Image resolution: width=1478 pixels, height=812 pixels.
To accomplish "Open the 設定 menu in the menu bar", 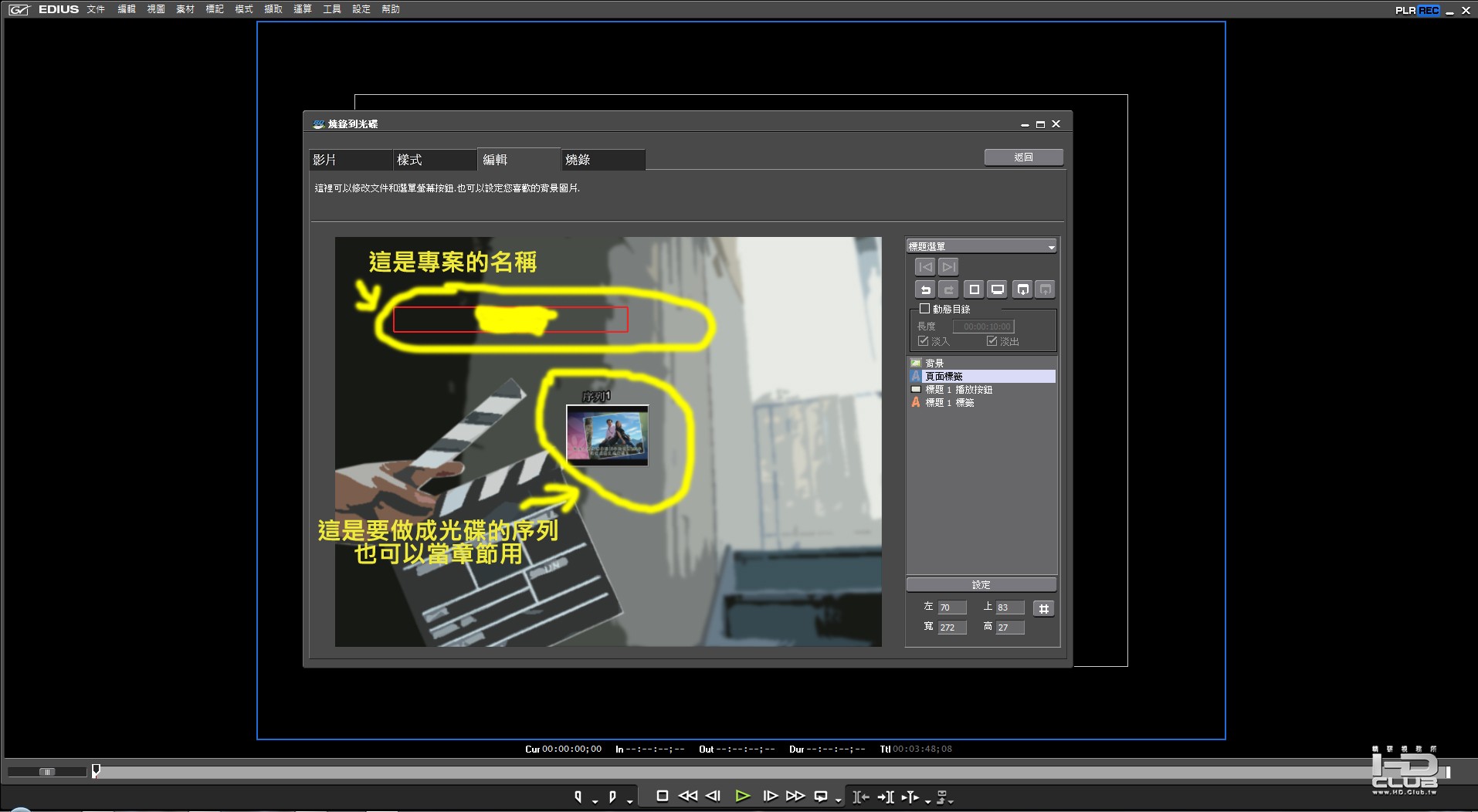I will pos(361,9).
